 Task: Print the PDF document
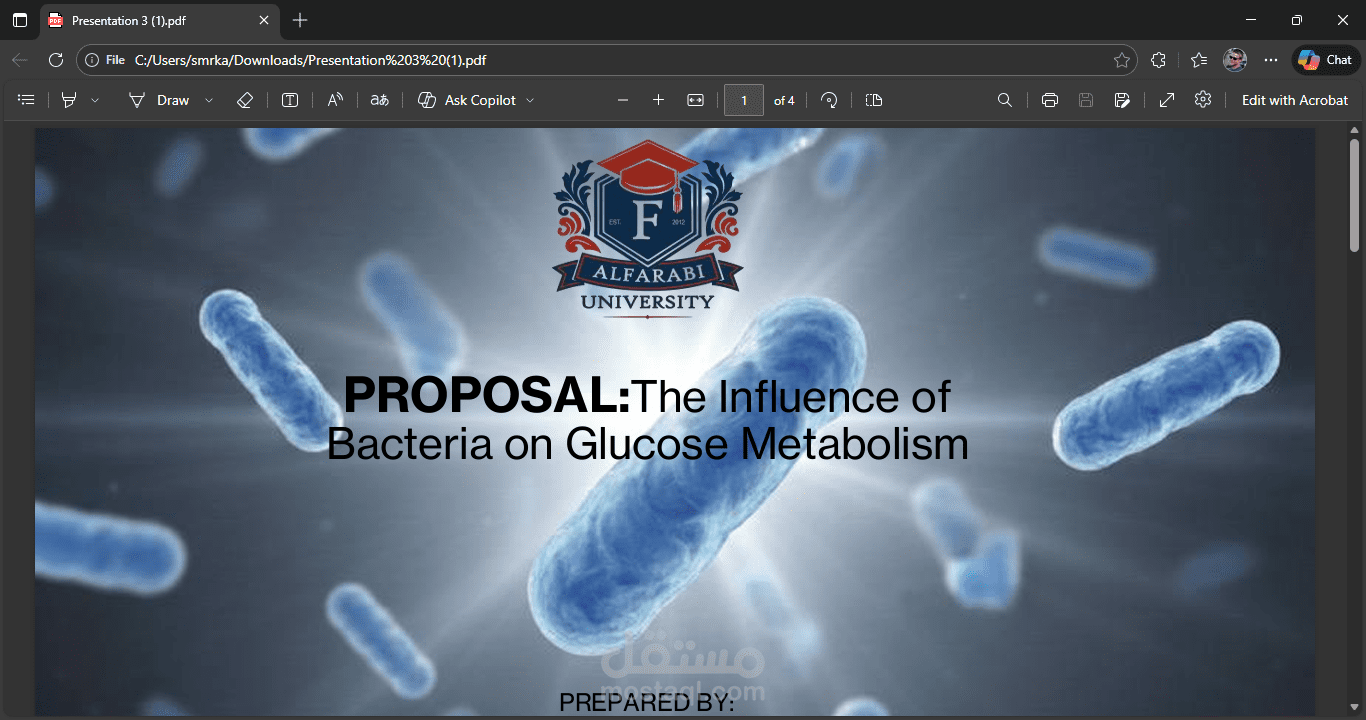[x=1049, y=99]
